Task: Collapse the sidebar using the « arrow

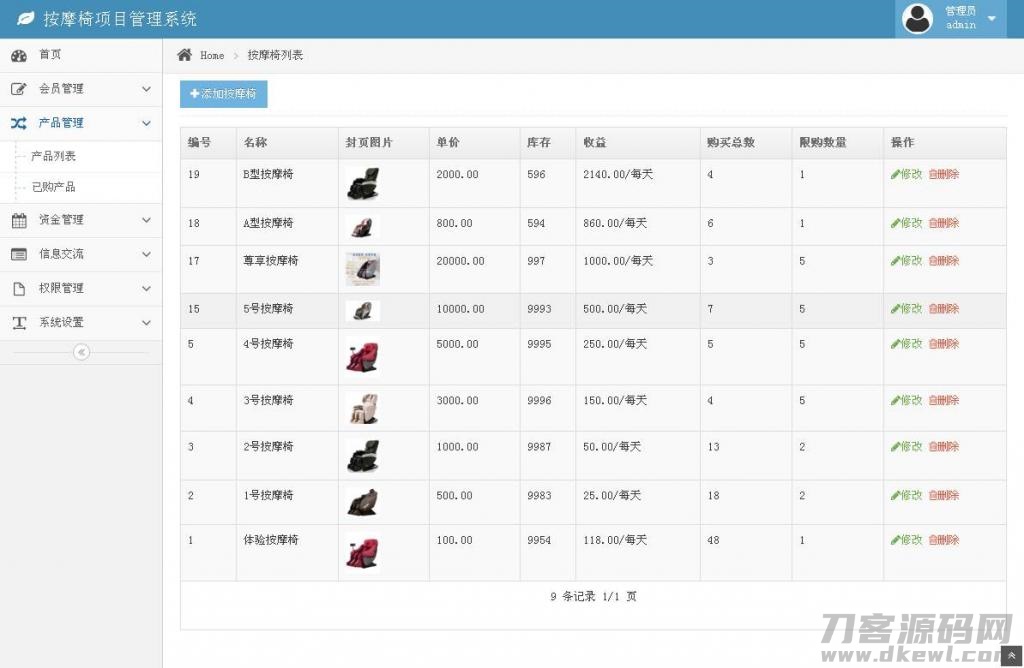Action: point(81,352)
